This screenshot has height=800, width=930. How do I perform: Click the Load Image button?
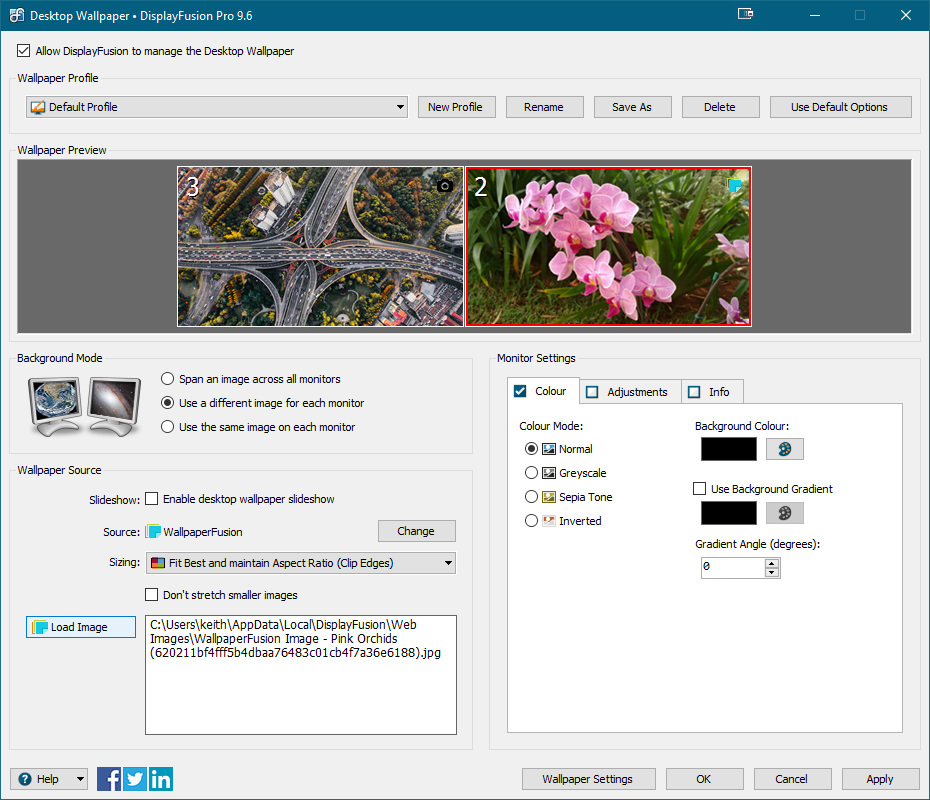pos(80,627)
